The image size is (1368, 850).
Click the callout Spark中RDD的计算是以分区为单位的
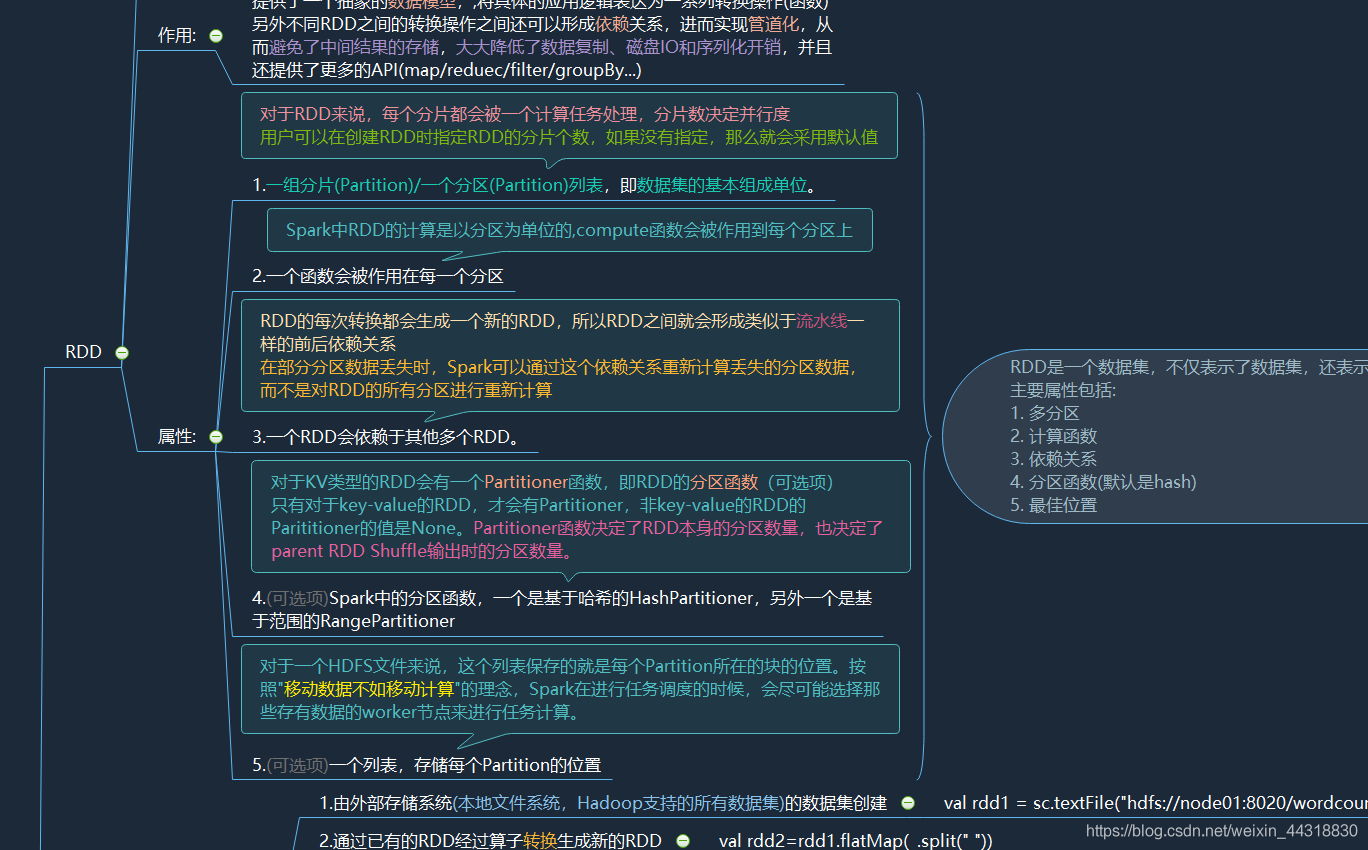[x=569, y=230]
